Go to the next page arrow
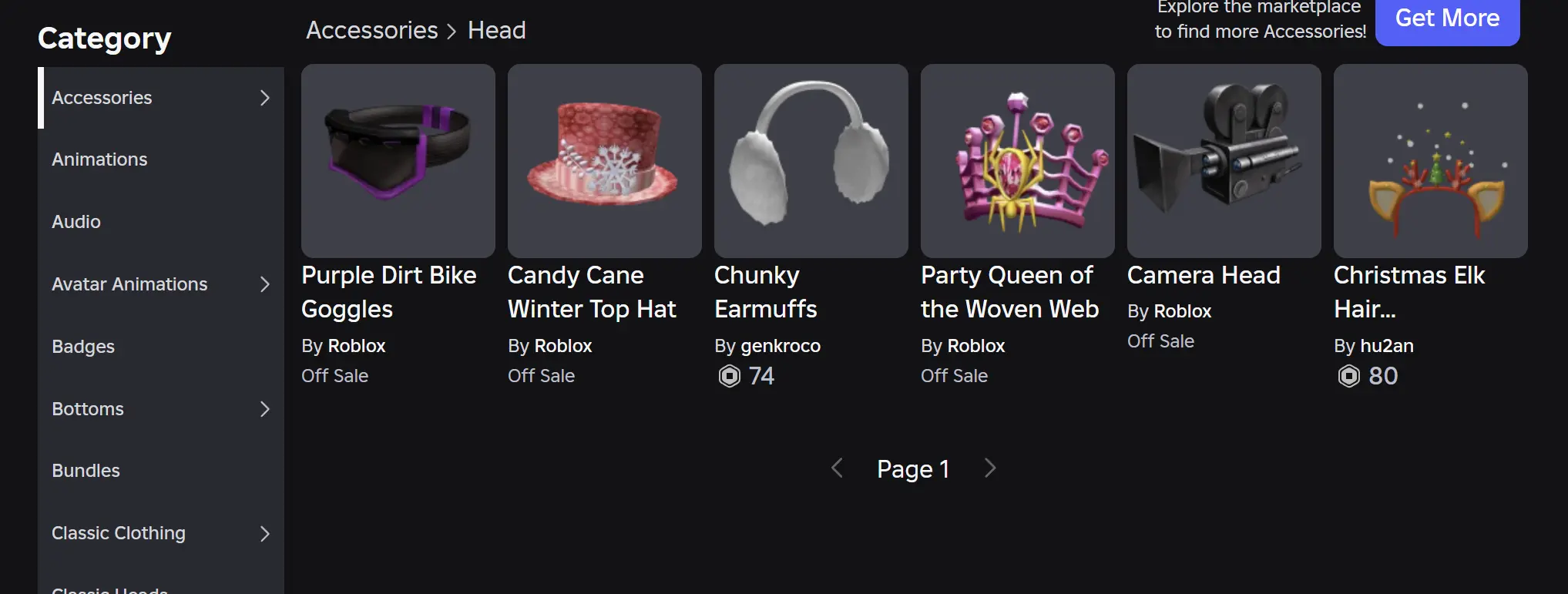 tap(991, 468)
